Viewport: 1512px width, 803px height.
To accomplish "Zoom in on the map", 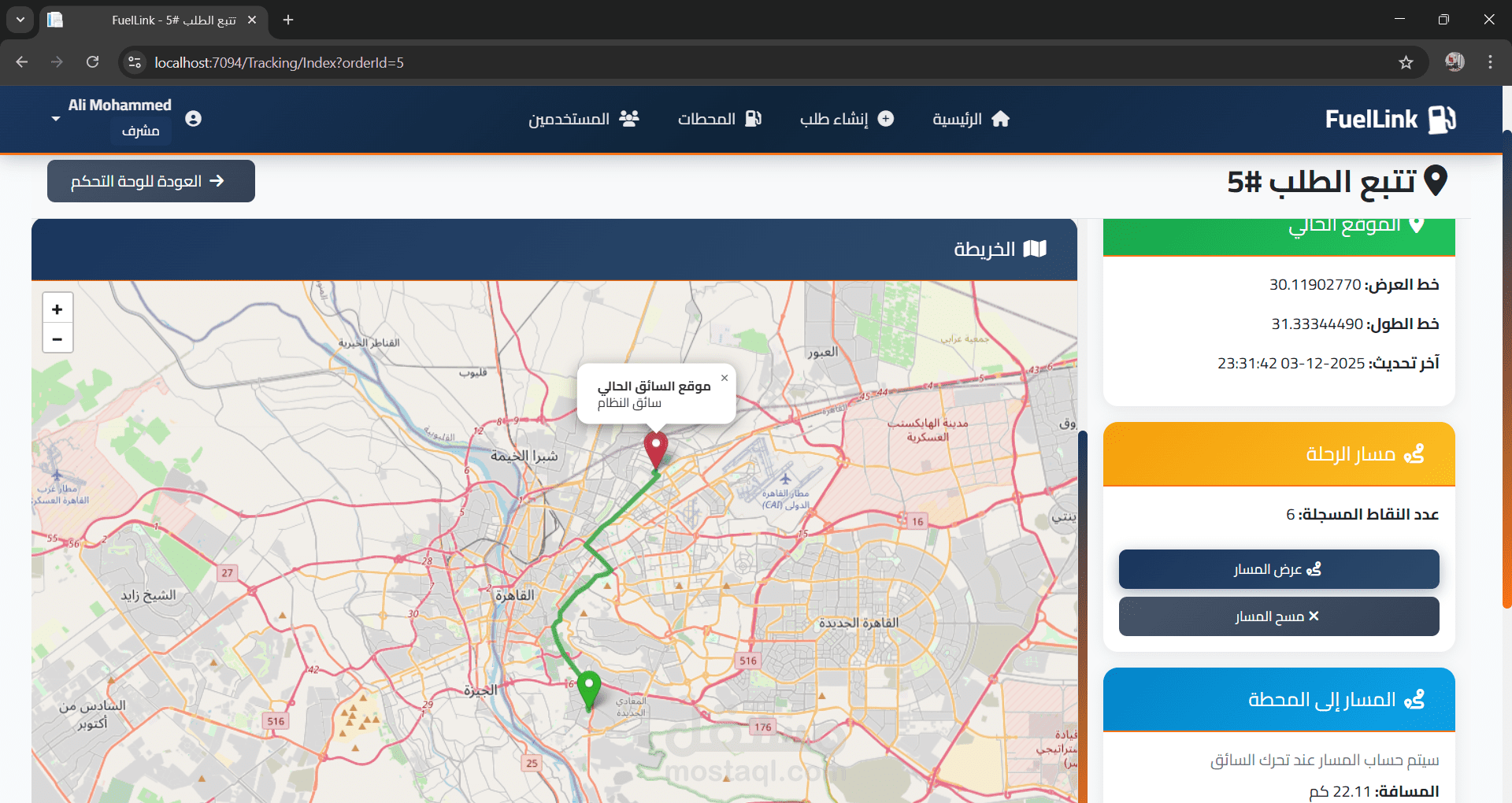I will tap(57, 309).
